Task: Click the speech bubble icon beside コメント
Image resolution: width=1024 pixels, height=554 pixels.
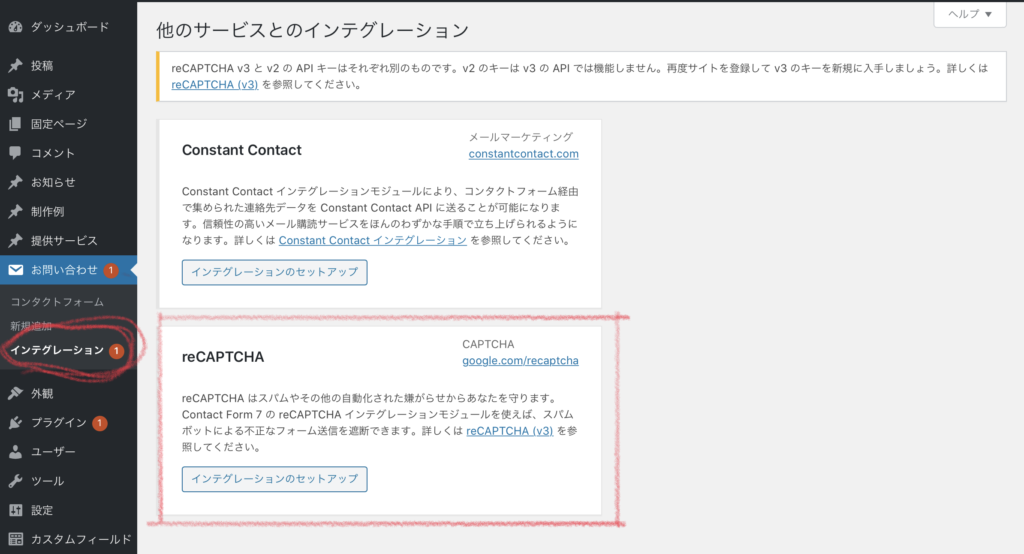Action: [16, 153]
